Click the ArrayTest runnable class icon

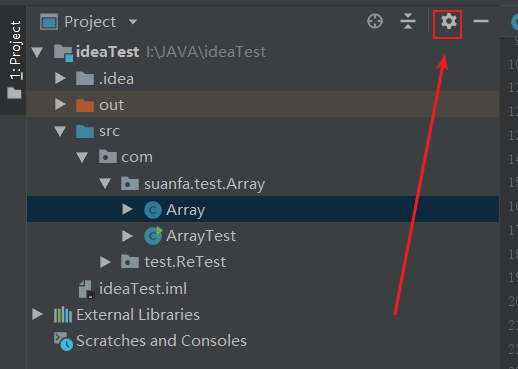(153, 236)
